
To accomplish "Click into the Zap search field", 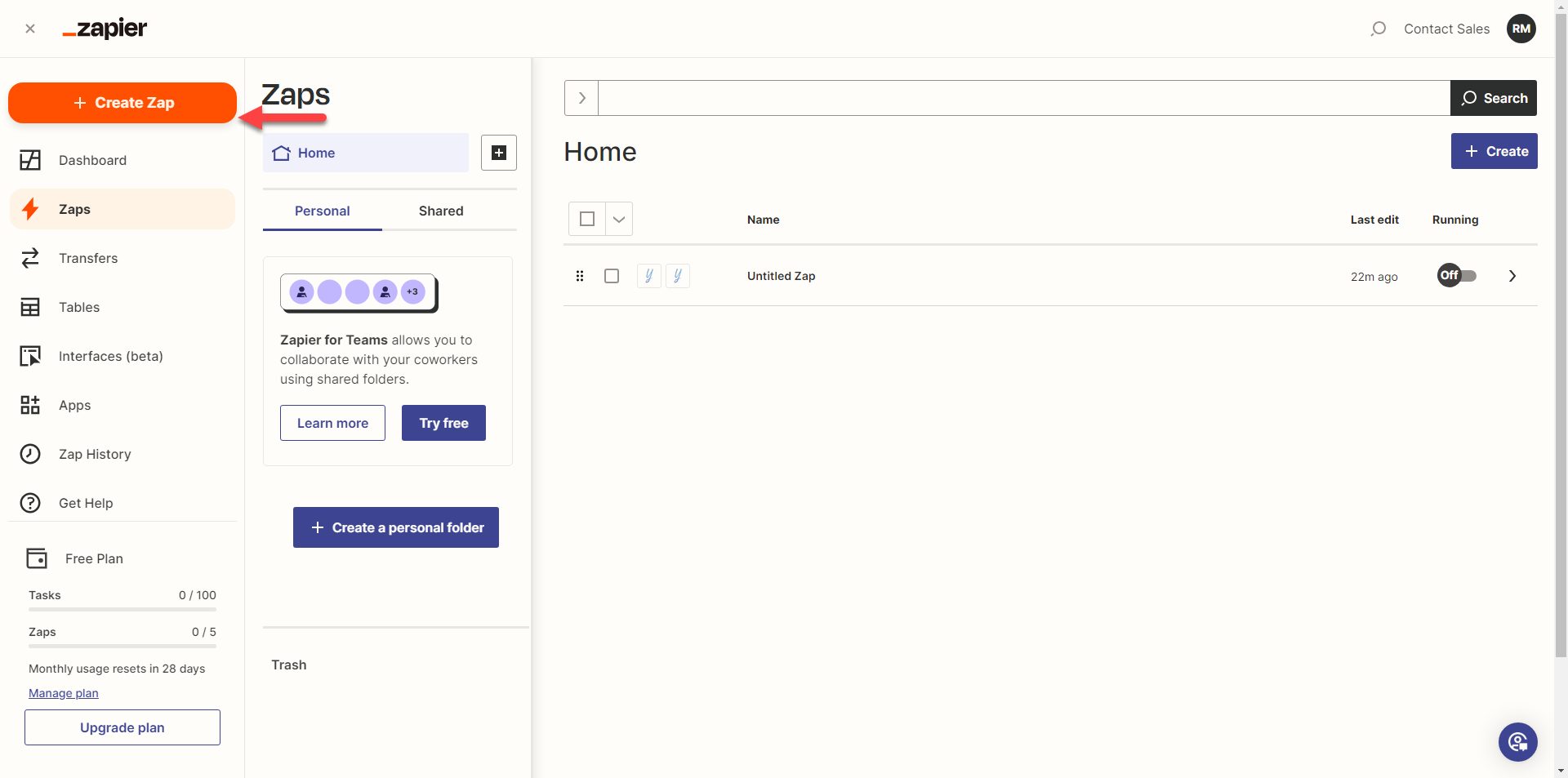I will [1024, 98].
